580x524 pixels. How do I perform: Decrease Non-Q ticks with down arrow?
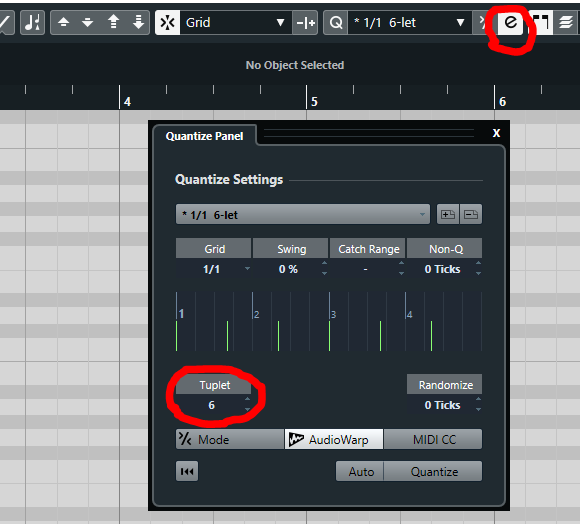coord(478,274)
